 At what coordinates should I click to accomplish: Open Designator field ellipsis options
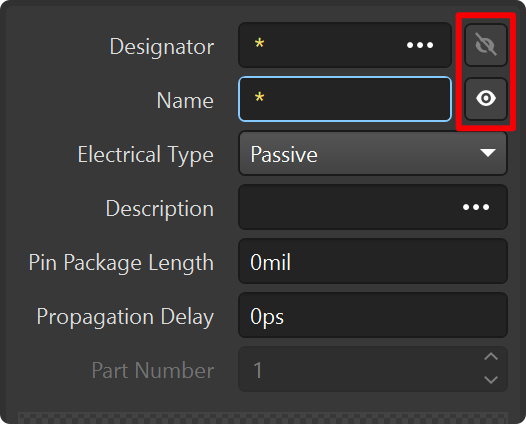point(420,45)
